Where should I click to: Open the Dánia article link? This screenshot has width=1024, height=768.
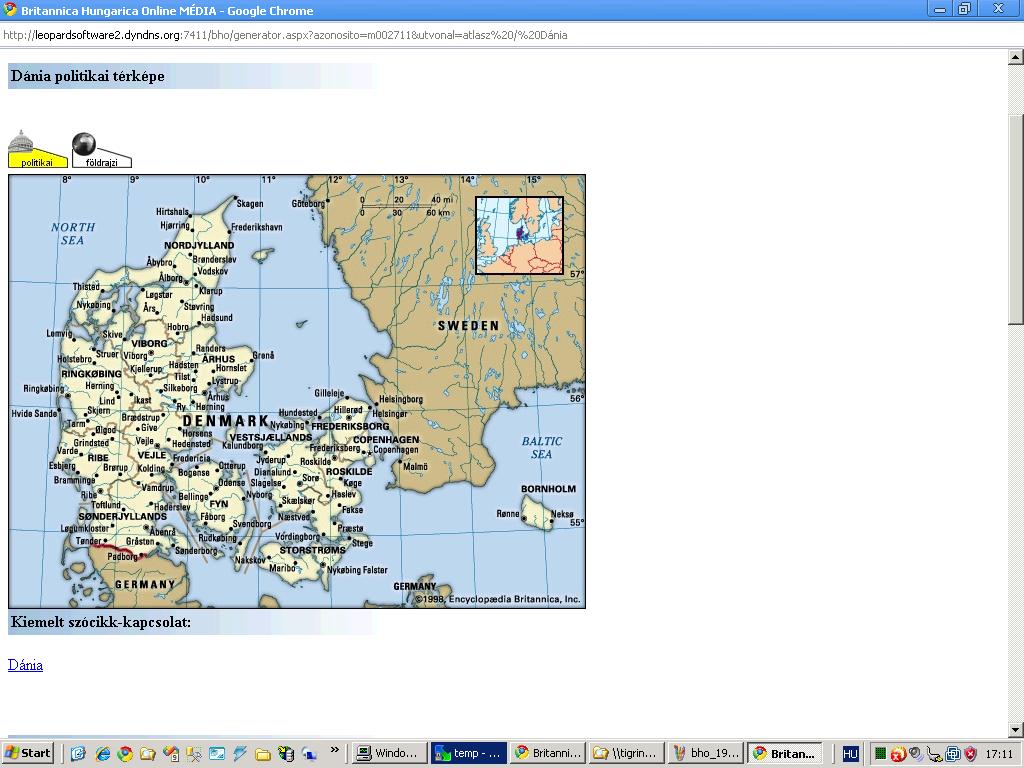[x=25, y=665]
